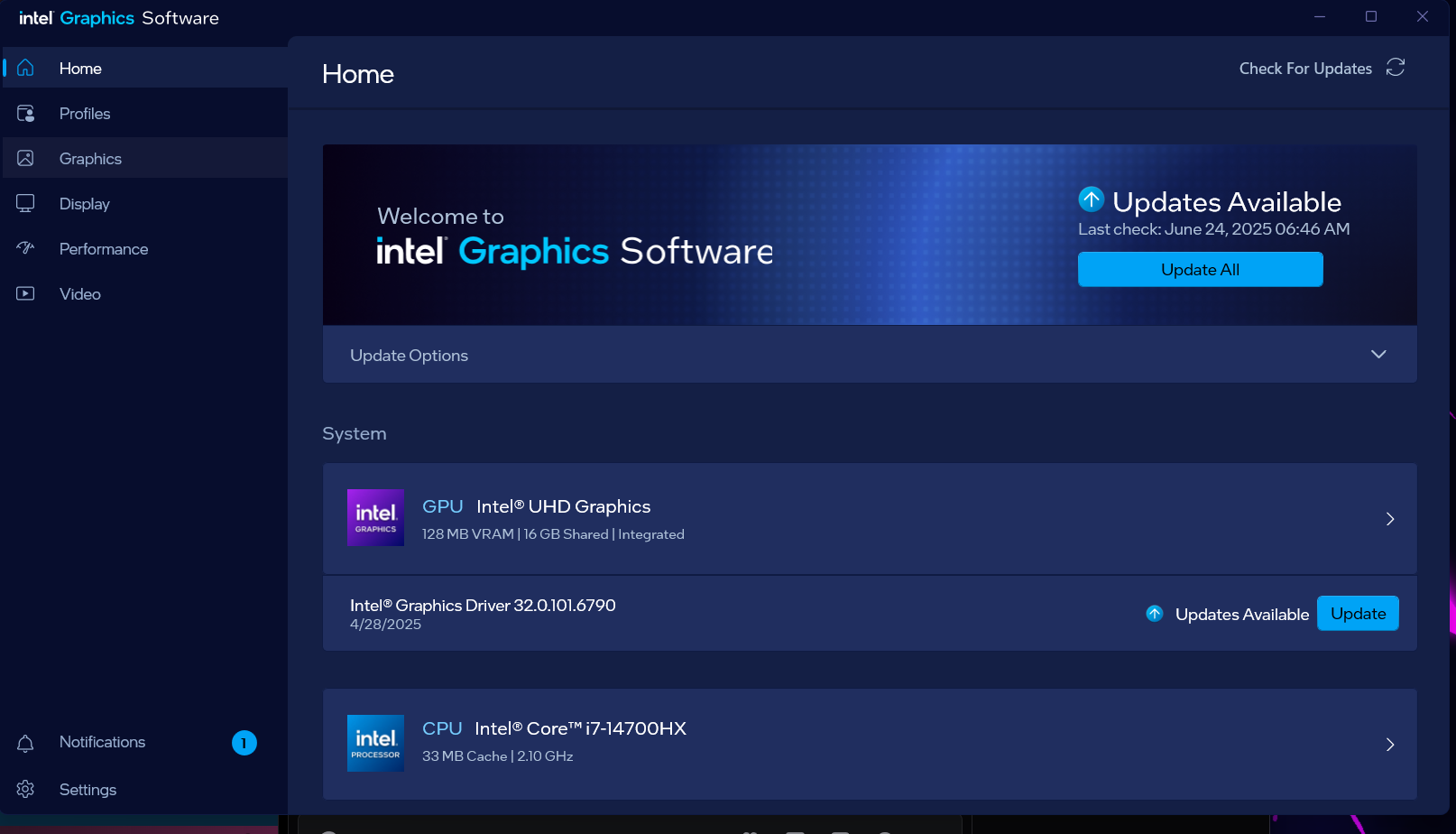The image size is (1456, 834).
Task: Click the up-arrow icon beside Updates Available heading
Action: (x=1092, y=199)
